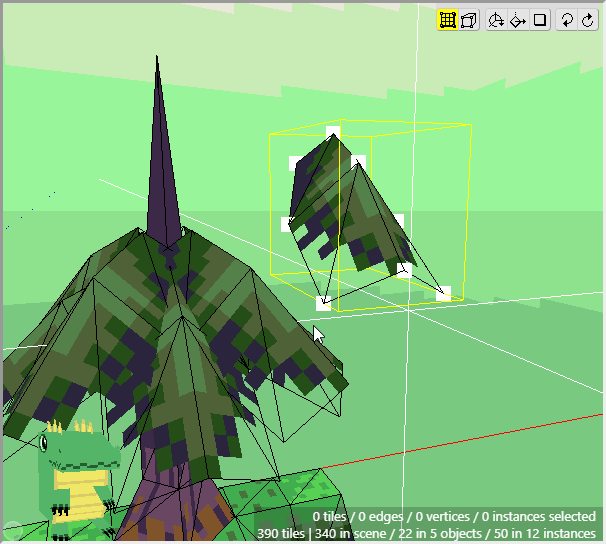Click the leftmost middle vertex handle on leaf
Viewport: 606px width, 544px height.
pyautogui.click(x=289, y=225)
